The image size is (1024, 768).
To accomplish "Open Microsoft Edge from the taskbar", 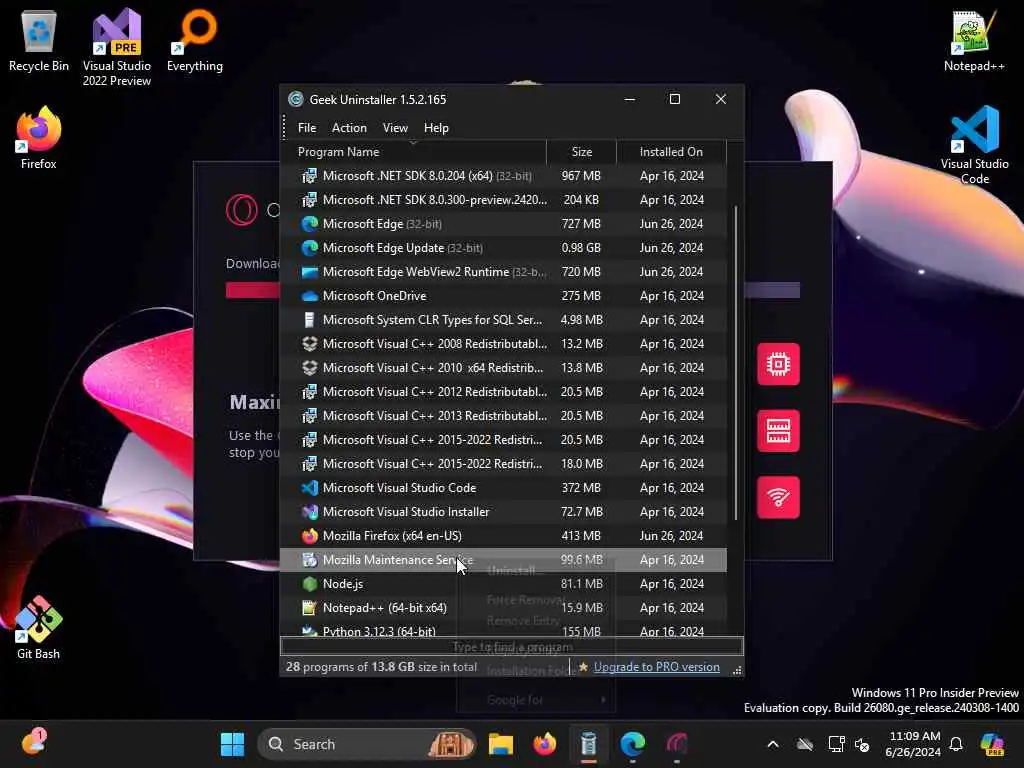I will tap(632, 744).
